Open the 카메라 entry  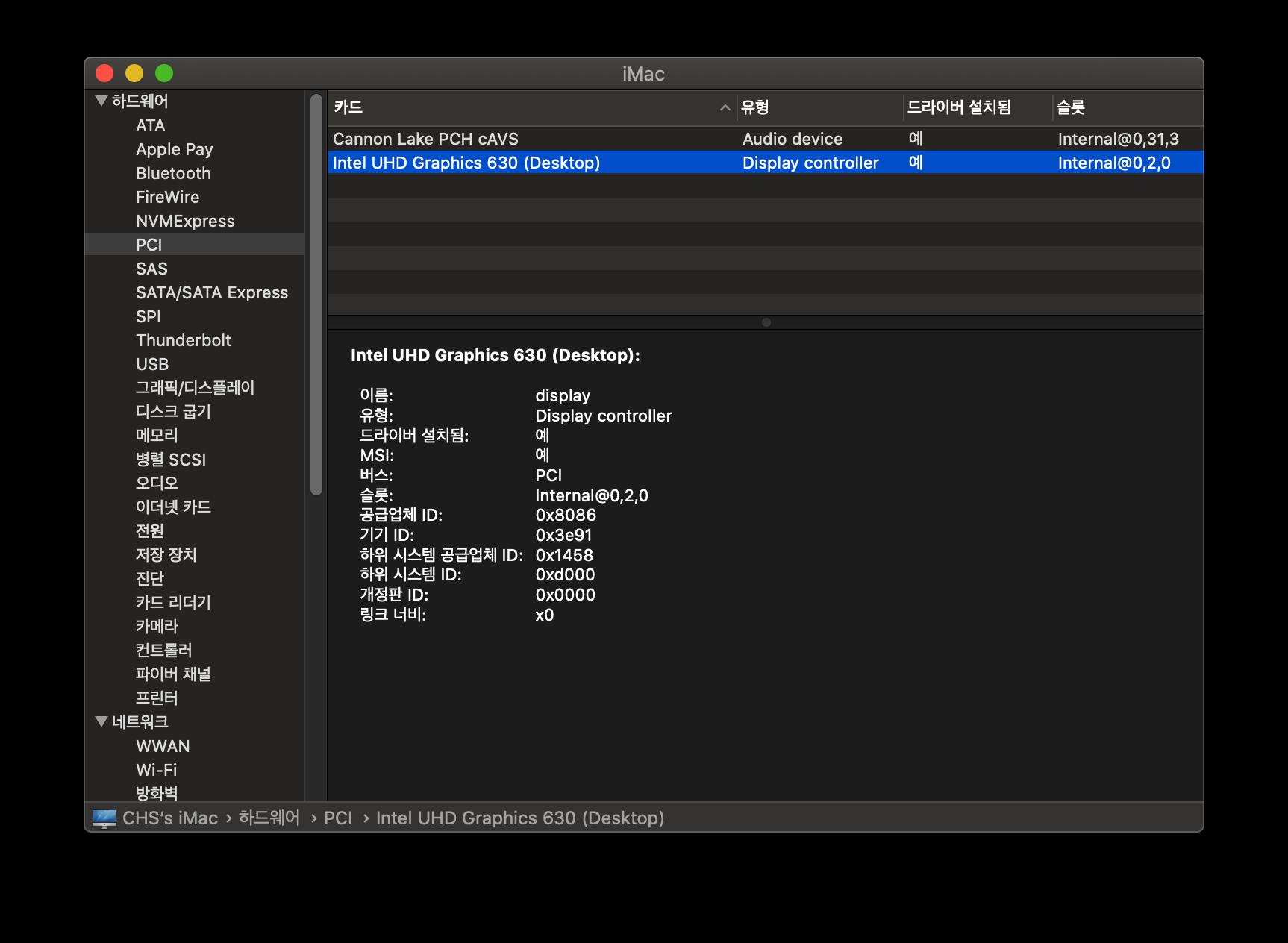coord(157,627)
